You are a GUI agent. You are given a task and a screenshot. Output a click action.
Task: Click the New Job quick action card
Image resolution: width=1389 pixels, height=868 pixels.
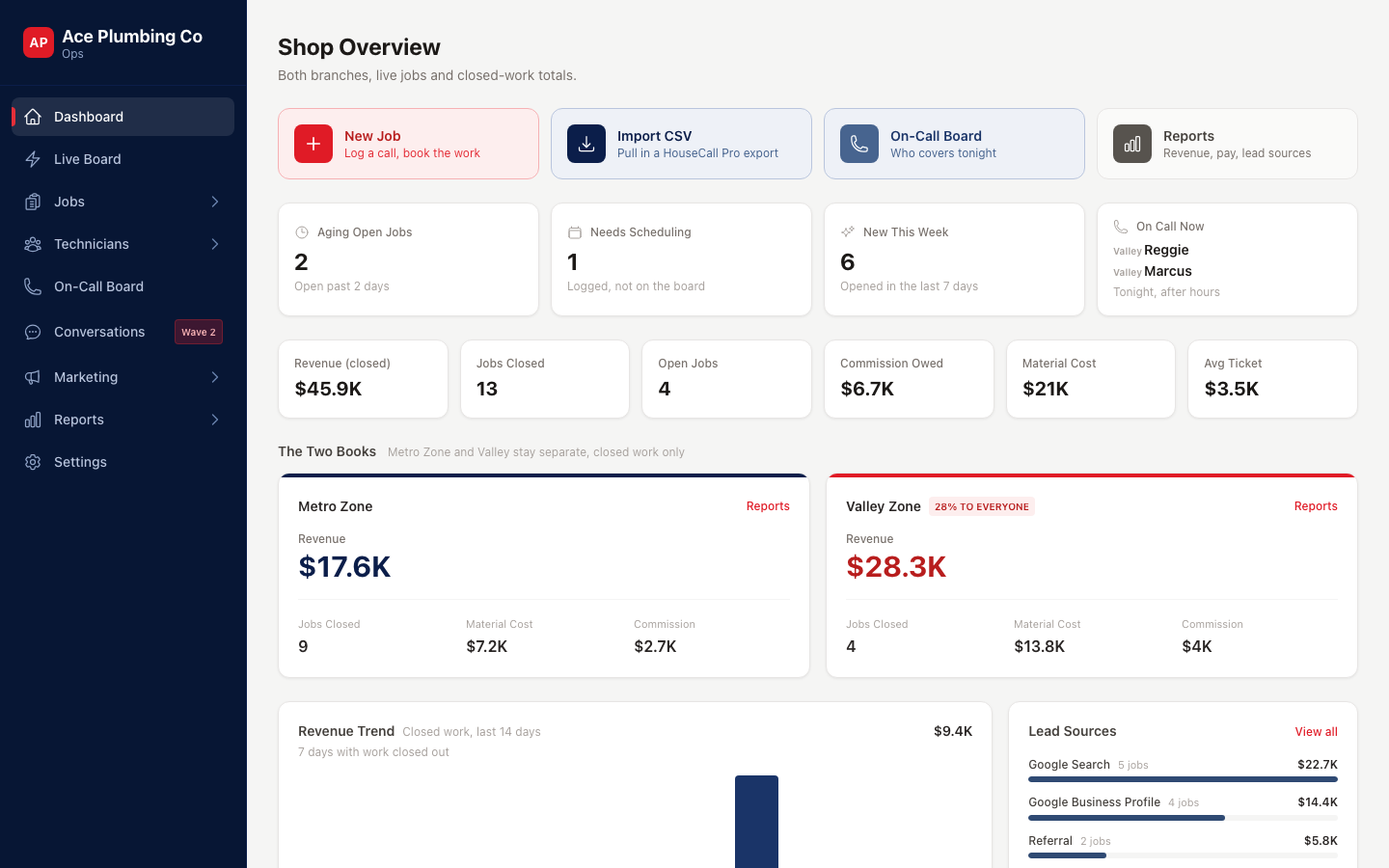(408, 144)
